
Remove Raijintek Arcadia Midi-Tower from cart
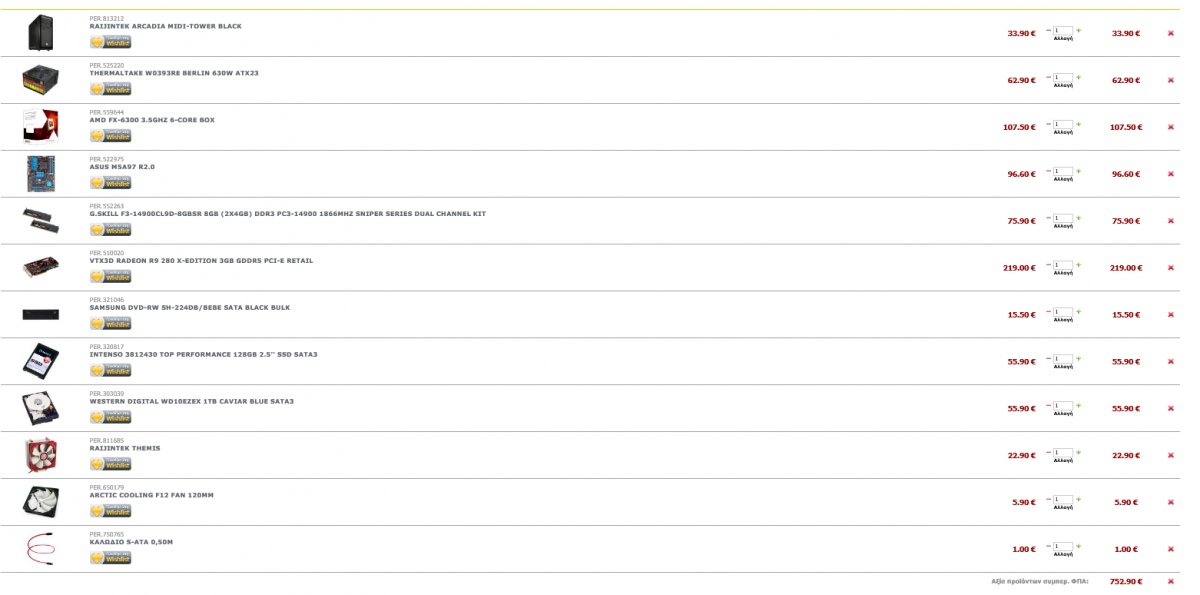(x=1171, y=33)
